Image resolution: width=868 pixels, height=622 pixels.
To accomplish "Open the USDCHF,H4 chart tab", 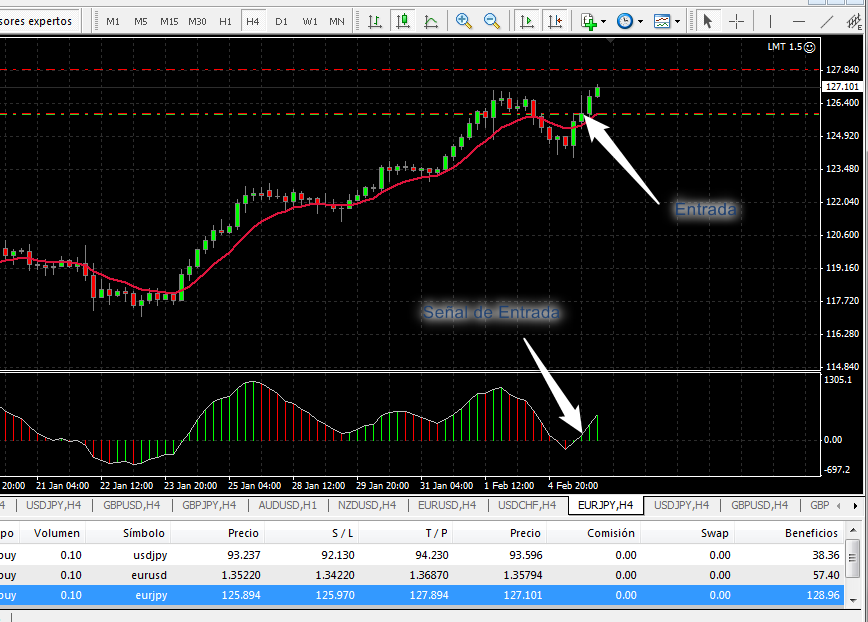I will point(526,505).
